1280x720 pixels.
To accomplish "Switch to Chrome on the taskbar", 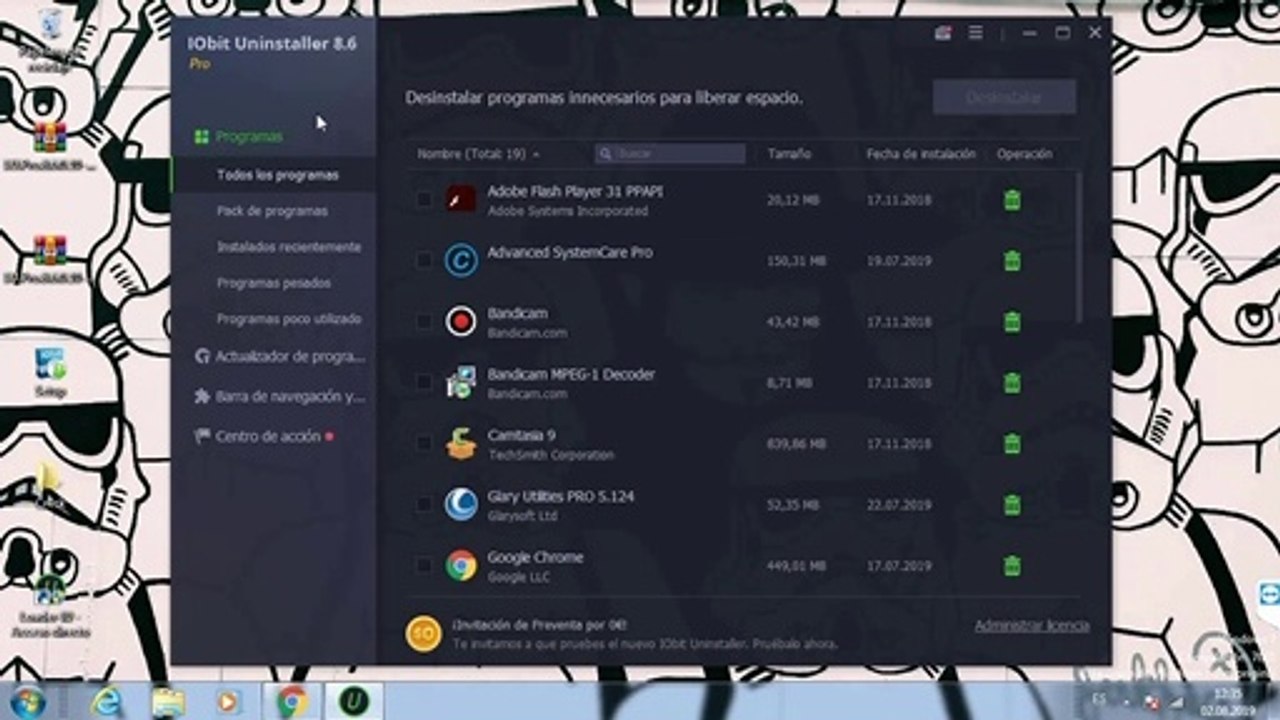I will click(292, 701).
